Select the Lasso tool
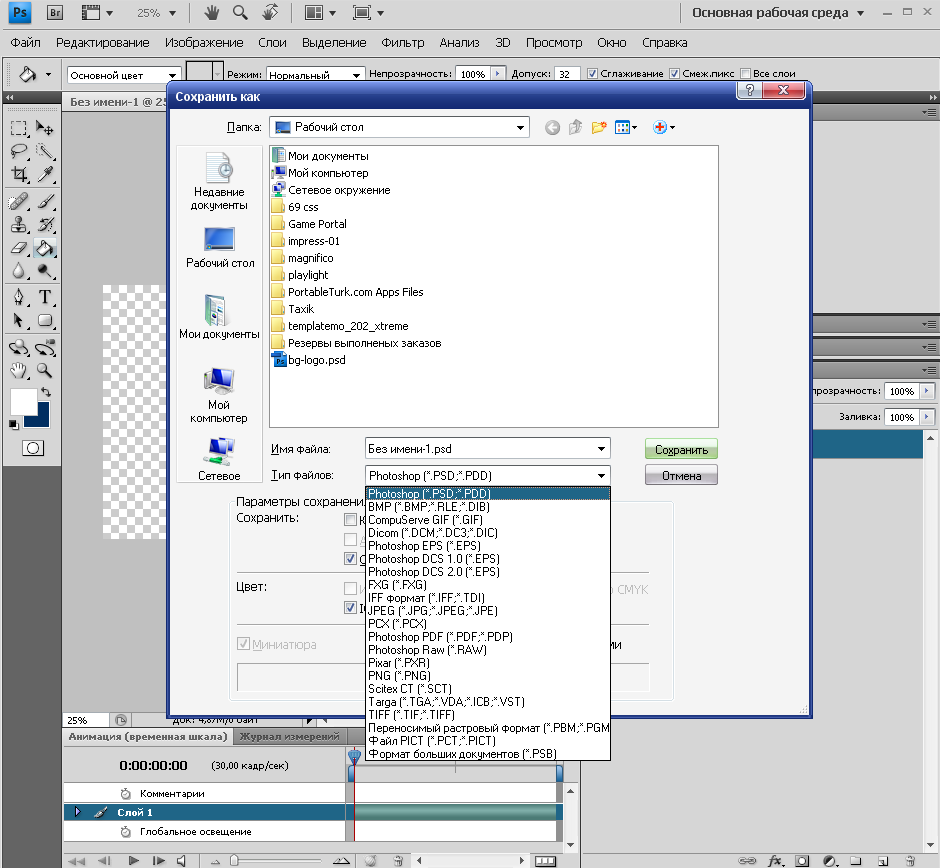Viewport: 940px width, 868px height. click(19, 151)
